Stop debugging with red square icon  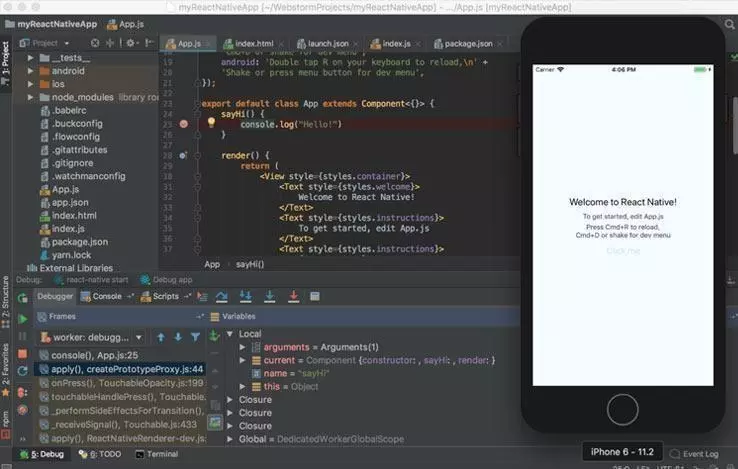click(x=22, y=354)
